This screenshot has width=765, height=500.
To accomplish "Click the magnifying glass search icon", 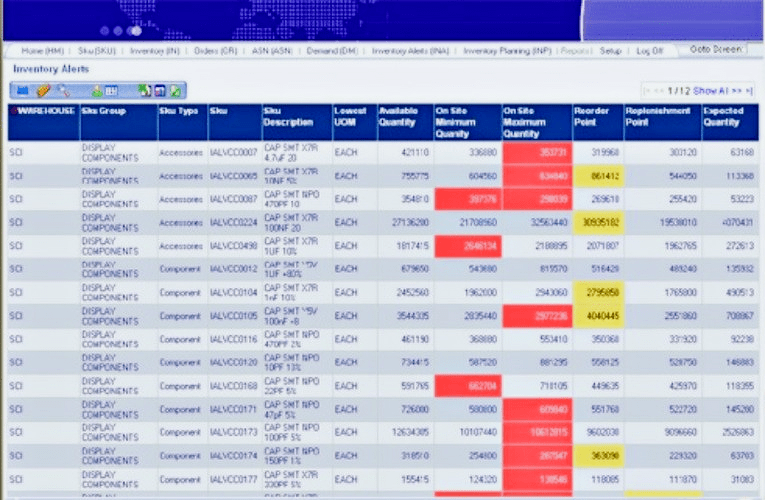I will [x=63, y=91].
